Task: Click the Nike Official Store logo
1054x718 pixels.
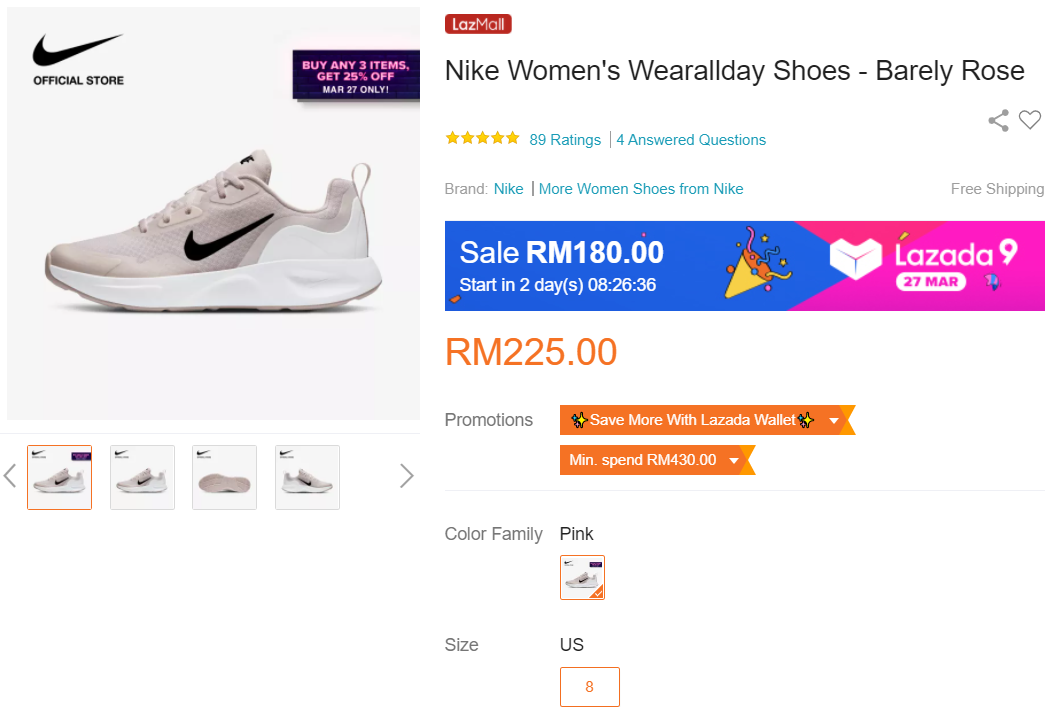Action: tap(78, 59)
